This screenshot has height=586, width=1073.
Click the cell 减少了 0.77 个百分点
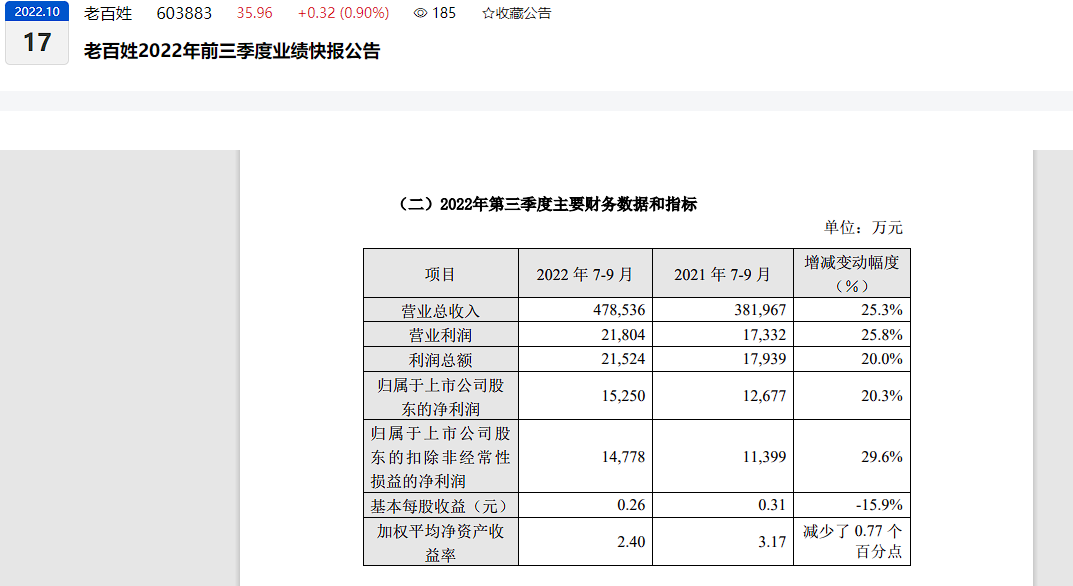click(x=853, y=541)
